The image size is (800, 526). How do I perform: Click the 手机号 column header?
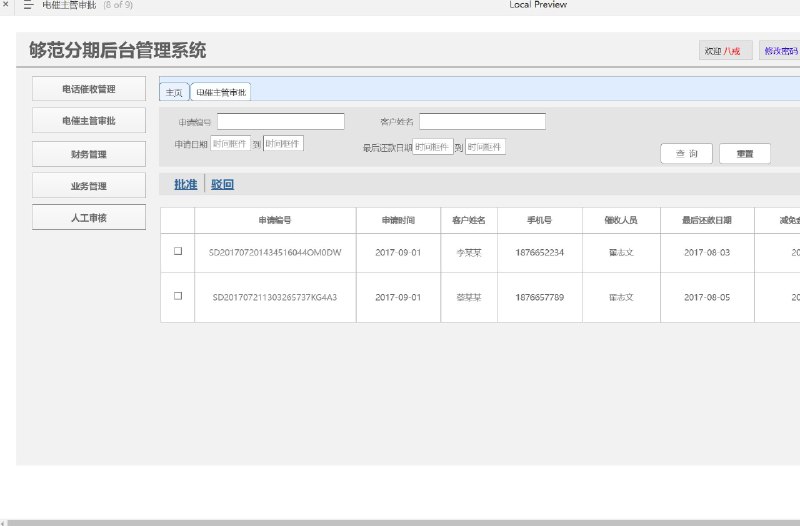540,220
